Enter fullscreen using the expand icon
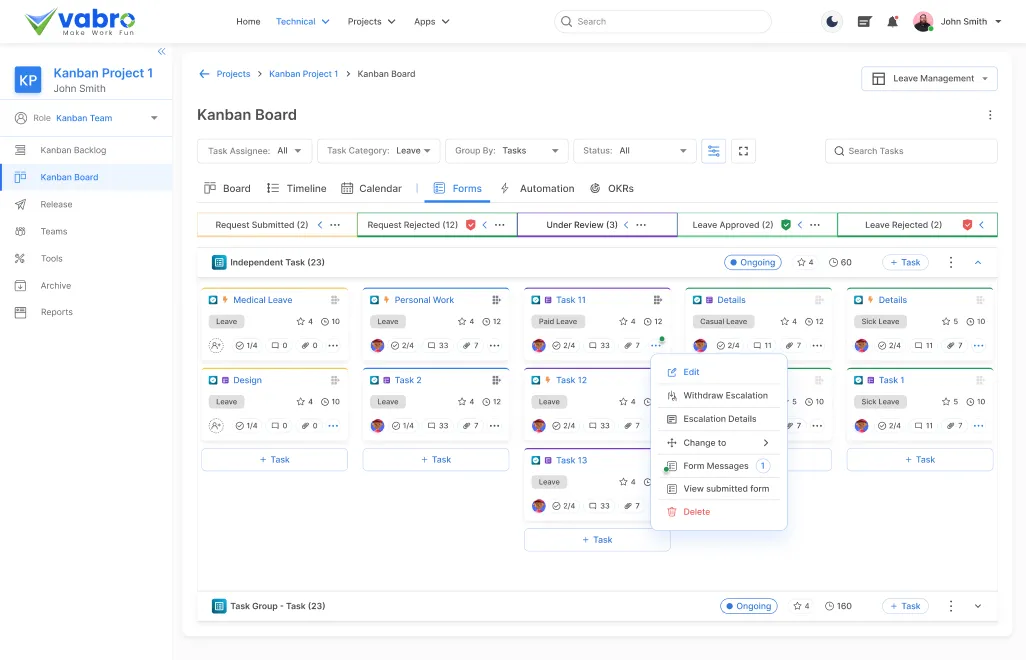Image resolution: width=1026 pixels, height=660 pixels. [x=742, y=150]
